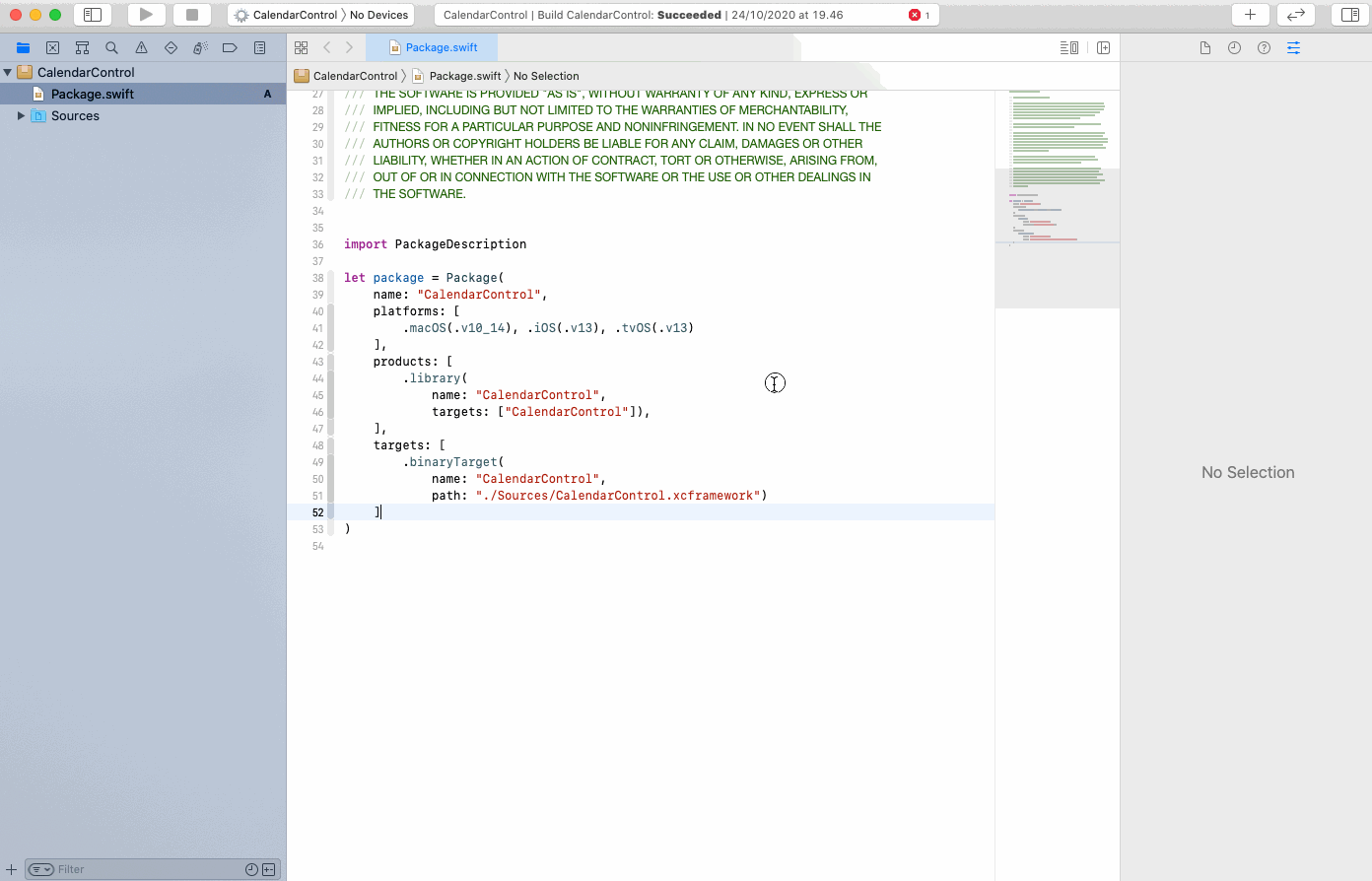Select the Sources folder

click(x=143, y=115)
